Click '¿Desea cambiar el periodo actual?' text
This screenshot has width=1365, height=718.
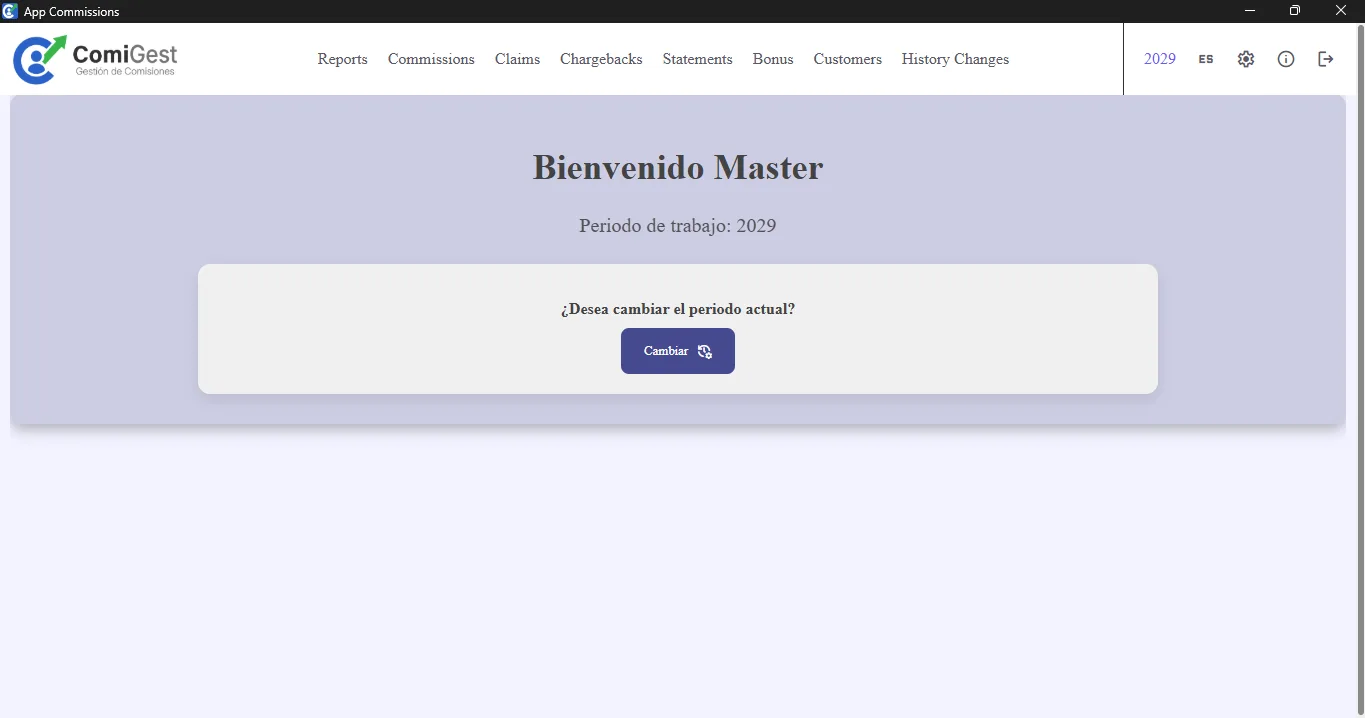[x=678, y=309]
